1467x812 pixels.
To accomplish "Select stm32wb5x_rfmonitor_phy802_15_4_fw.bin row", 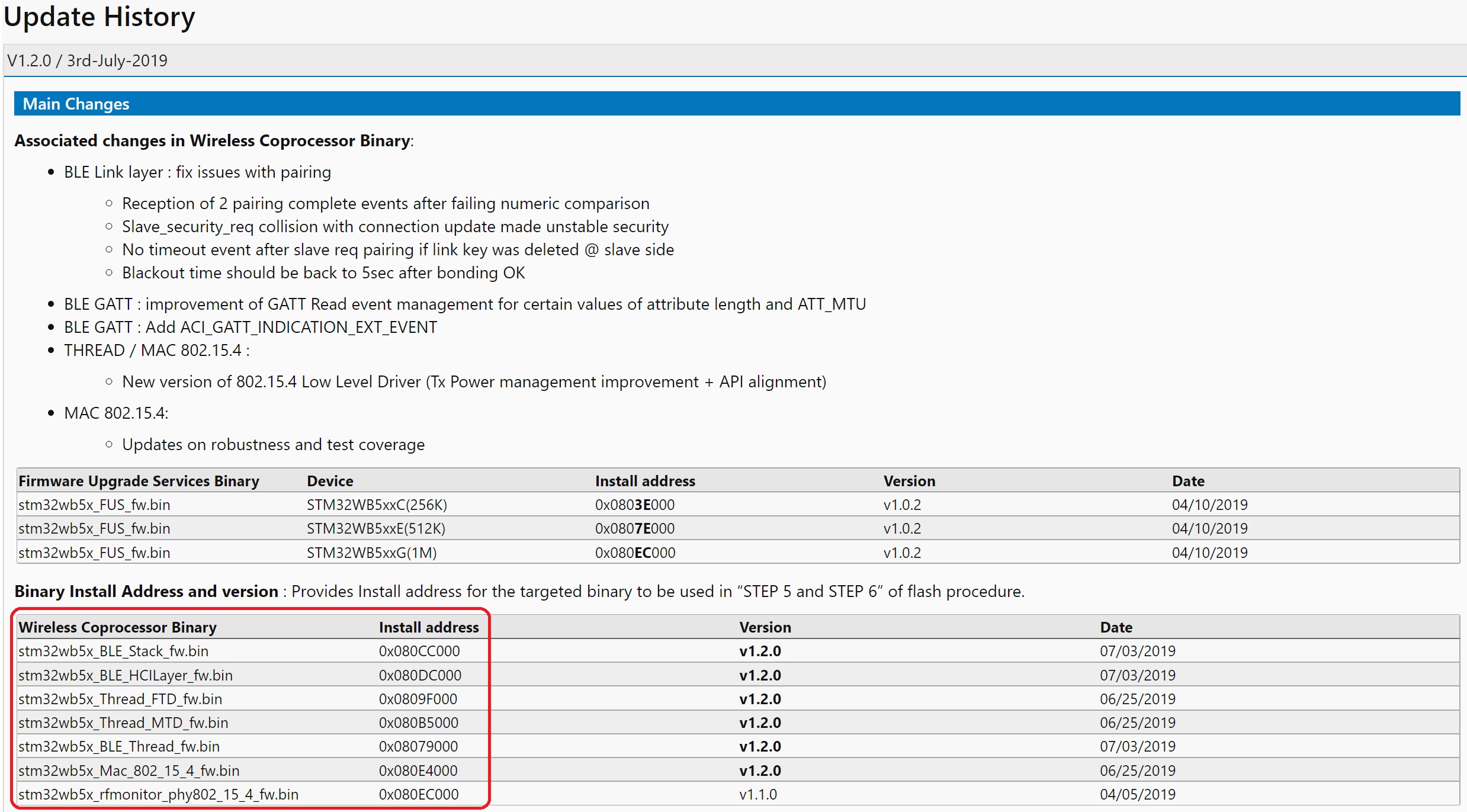I will pyautogui.click(x=158, y=794).
